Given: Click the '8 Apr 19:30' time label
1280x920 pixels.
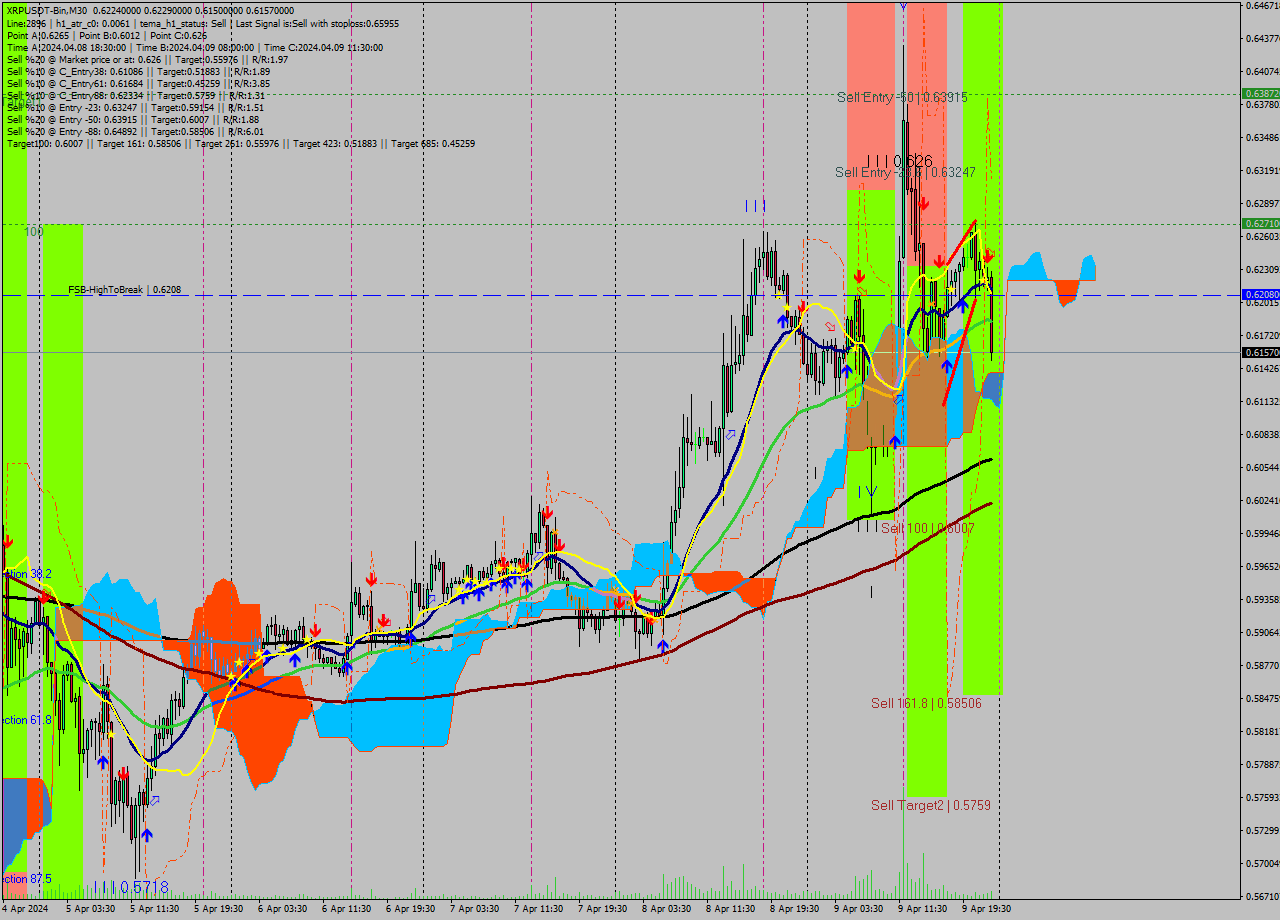Looking at the screenshot, I should pyautogui.click(x=794, y=909).
